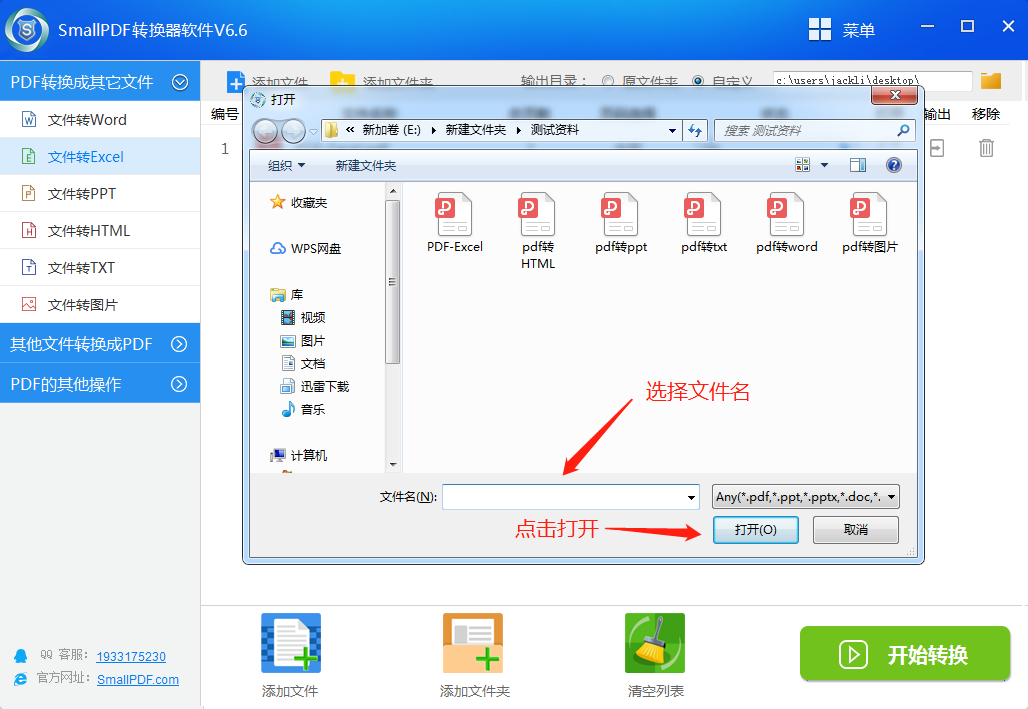Open 文档 library
The width and height of the screenshot is (1028, 709).
click(x=303, y=363)
